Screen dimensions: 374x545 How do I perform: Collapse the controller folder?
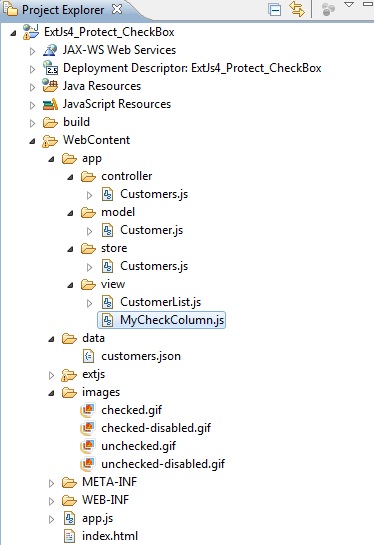(x=71, y=177)
